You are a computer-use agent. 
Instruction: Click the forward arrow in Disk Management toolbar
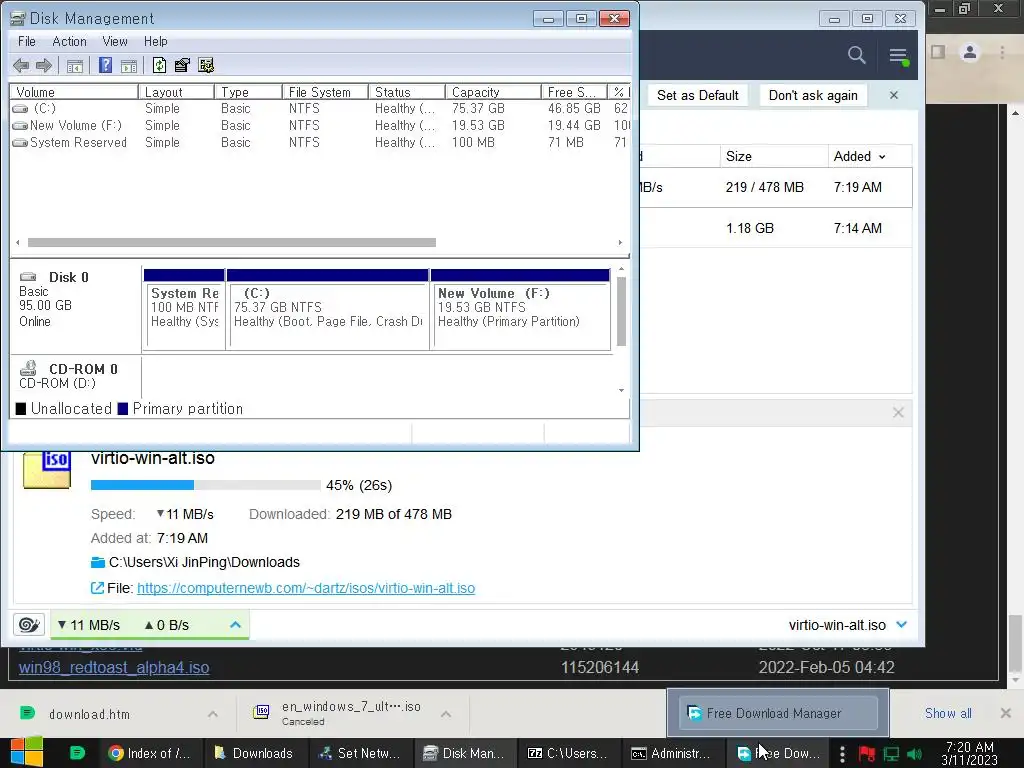[x=44, y=65]
